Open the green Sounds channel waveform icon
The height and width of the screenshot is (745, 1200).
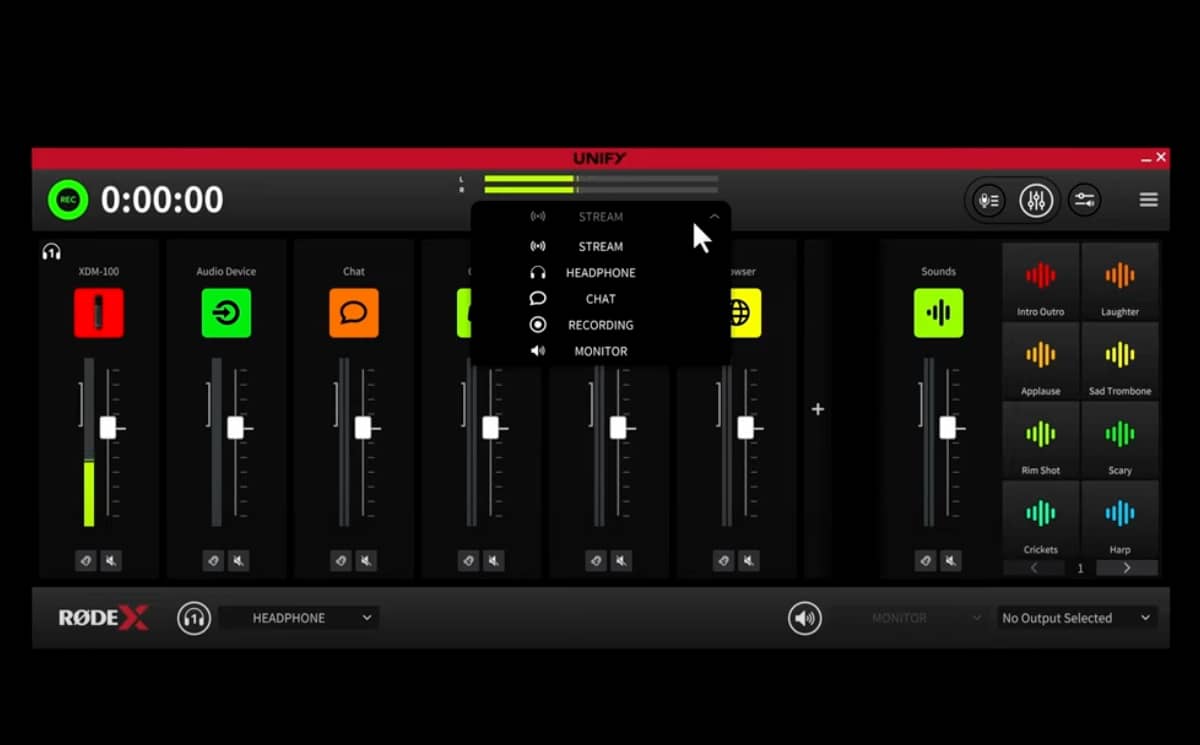pos(938,313)
